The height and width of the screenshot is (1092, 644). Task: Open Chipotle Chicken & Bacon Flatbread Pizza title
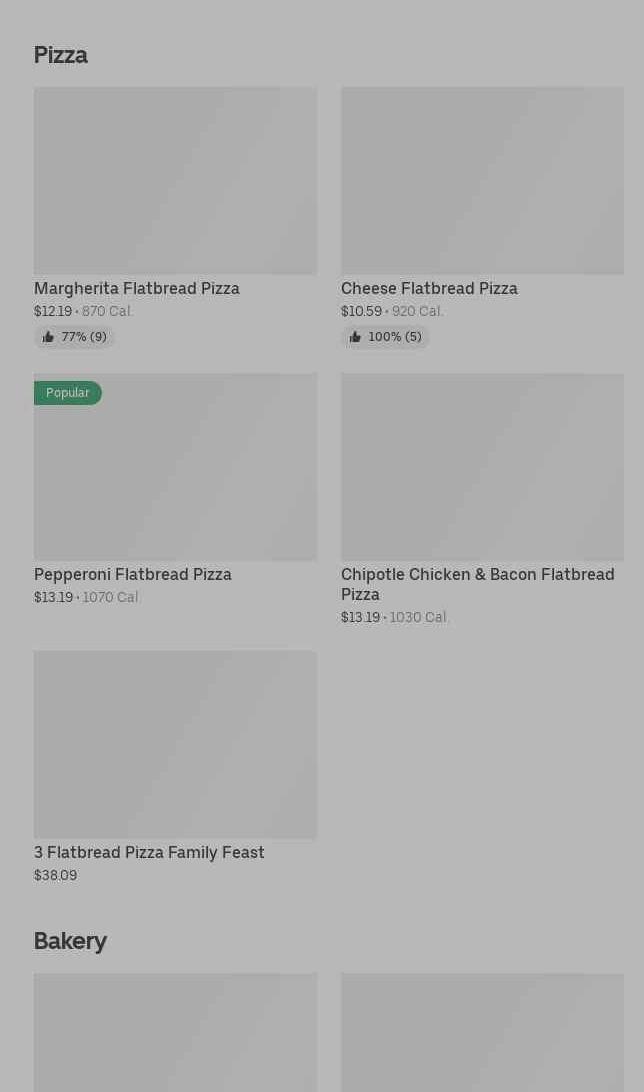point(477,584)
